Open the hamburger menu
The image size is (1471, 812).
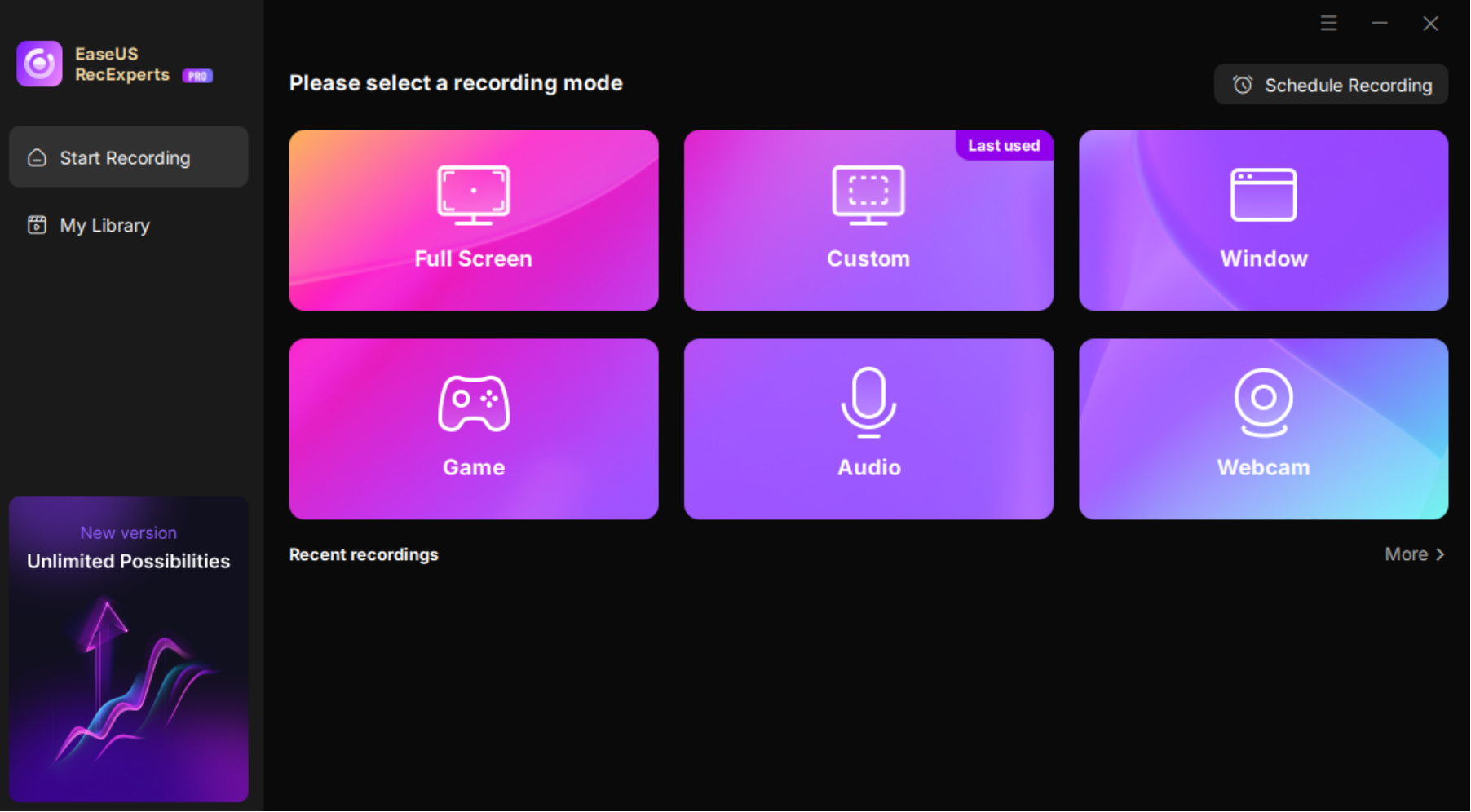point(1327,23)
